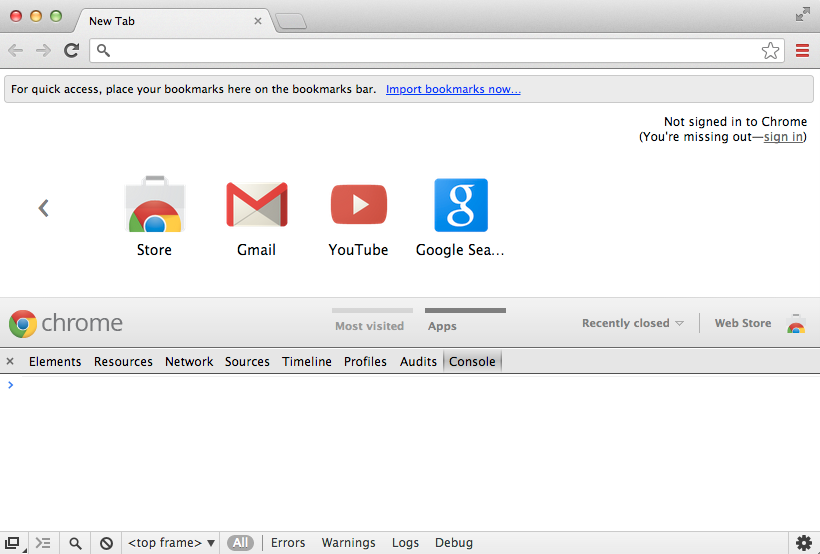The image size is (820, 554).
Task: Open the Elements panel
Action: tap(55, 361)
